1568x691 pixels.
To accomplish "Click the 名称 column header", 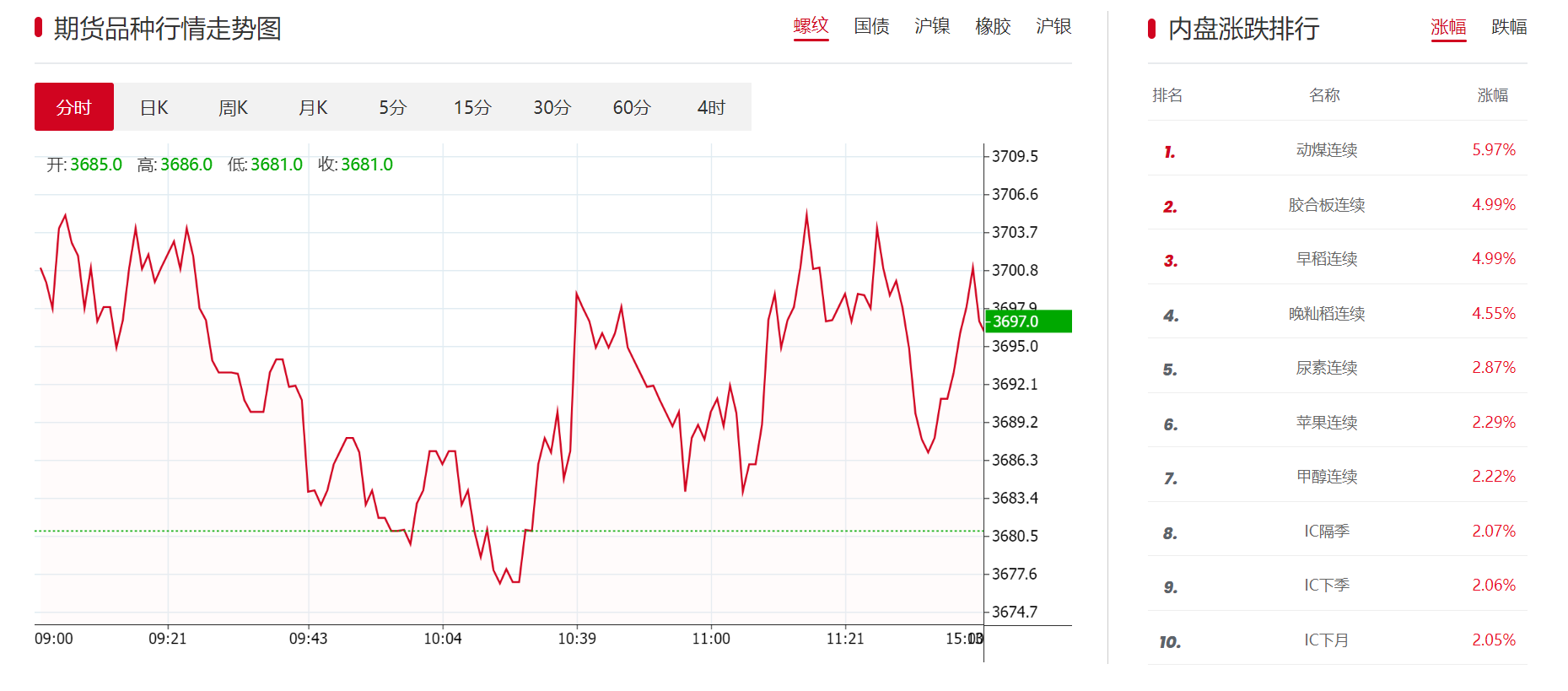I will pos(1324,95).
